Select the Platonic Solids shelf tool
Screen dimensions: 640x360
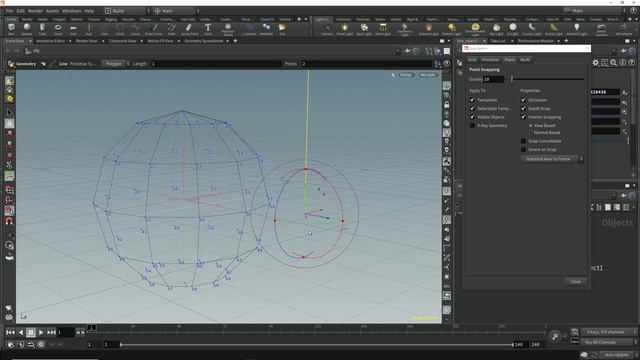pyautogui.click(x=228, y=29)
